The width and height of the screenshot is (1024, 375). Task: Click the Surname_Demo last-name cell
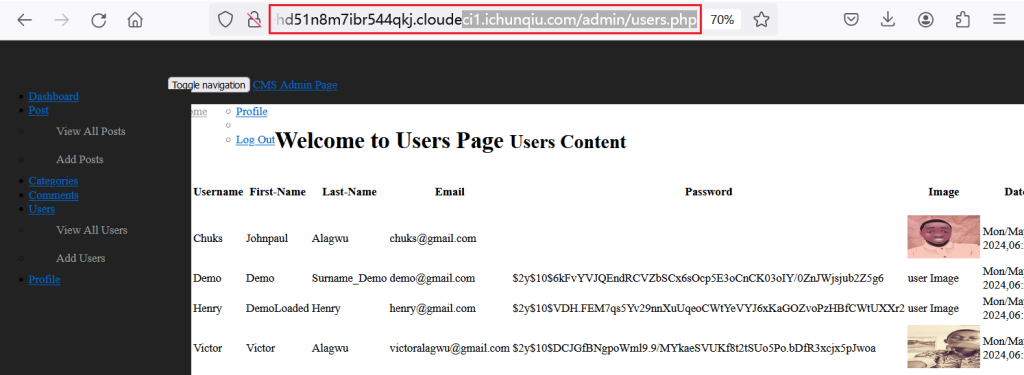pyautogui.click(x=349, y=278)
